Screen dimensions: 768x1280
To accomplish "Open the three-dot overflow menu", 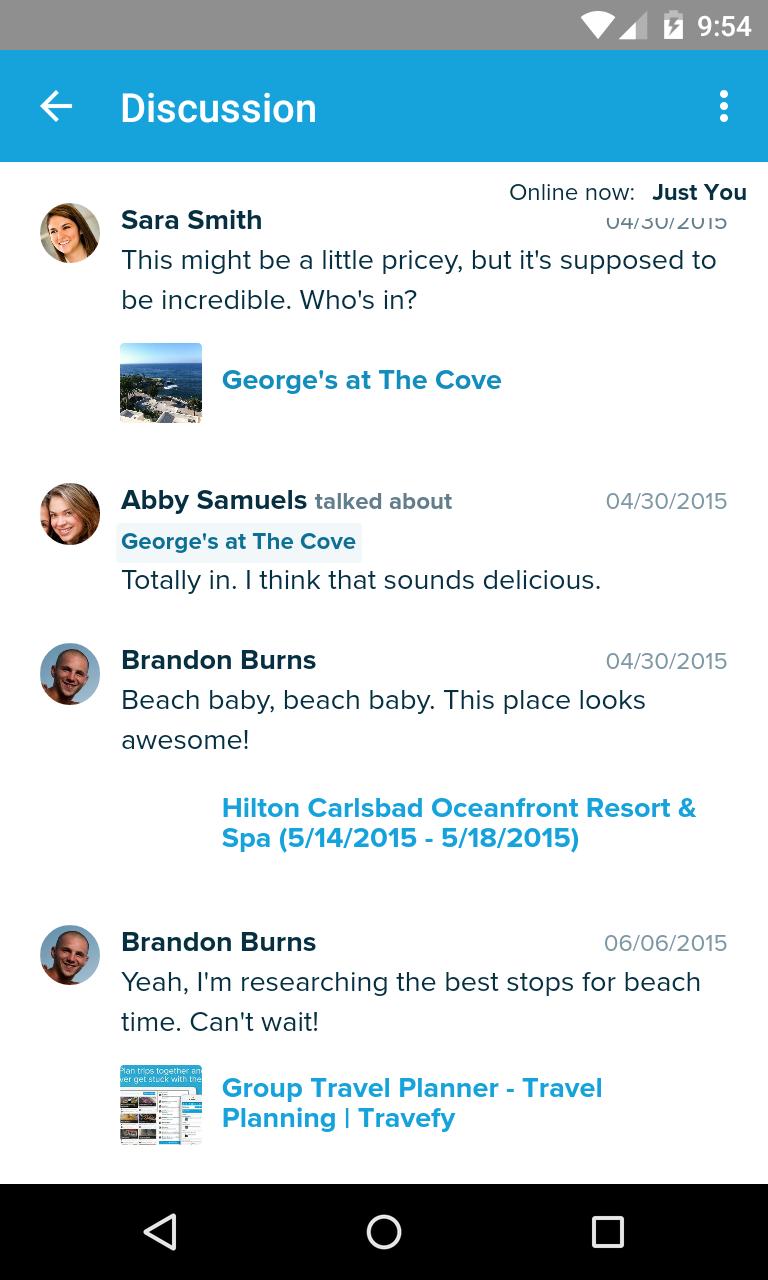I will point(723,106).
